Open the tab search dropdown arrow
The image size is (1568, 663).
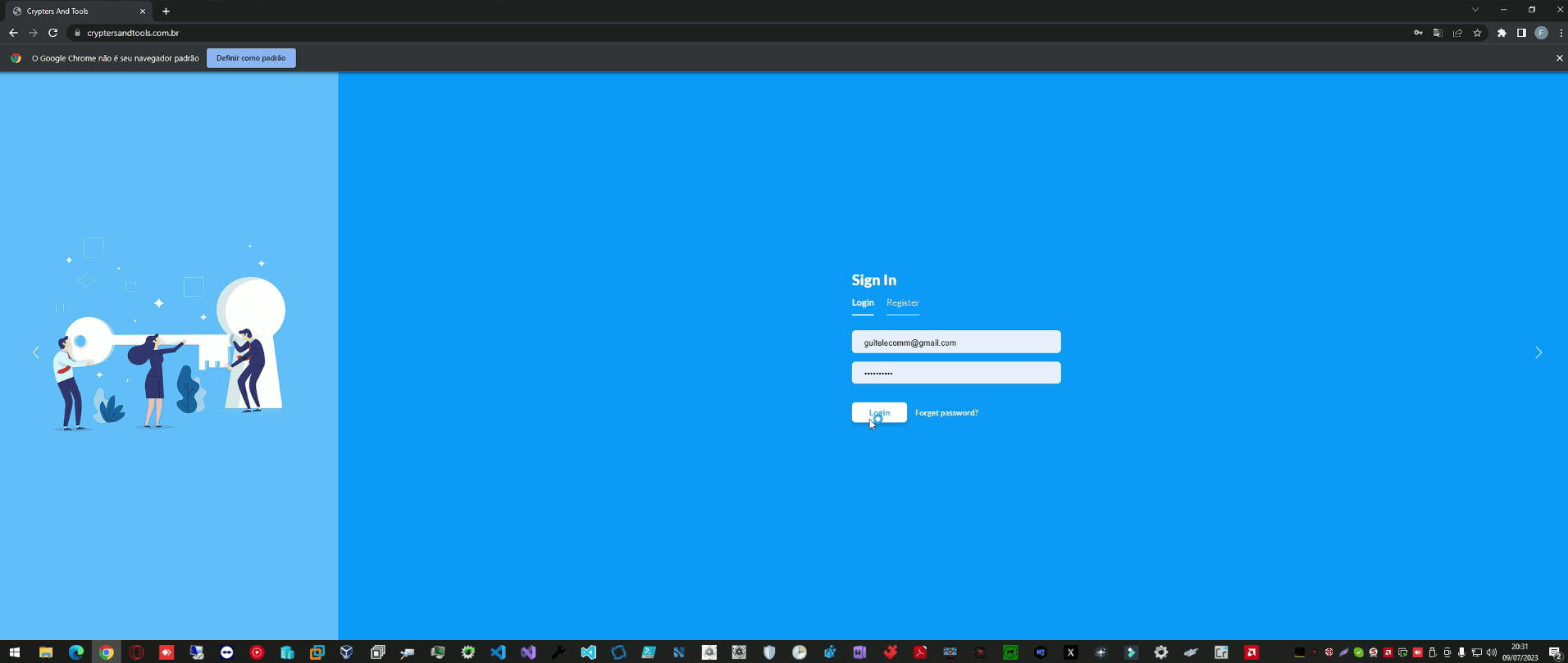(1475, 10)
